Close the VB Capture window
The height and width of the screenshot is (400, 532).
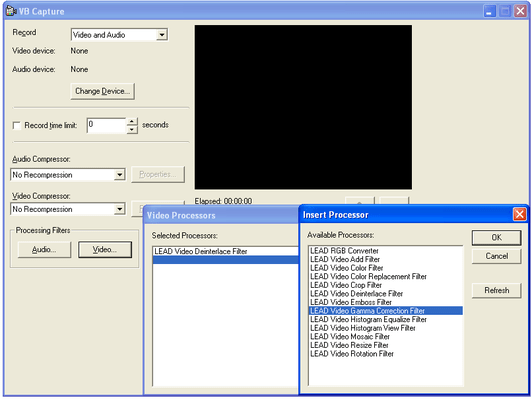[520, 11]
